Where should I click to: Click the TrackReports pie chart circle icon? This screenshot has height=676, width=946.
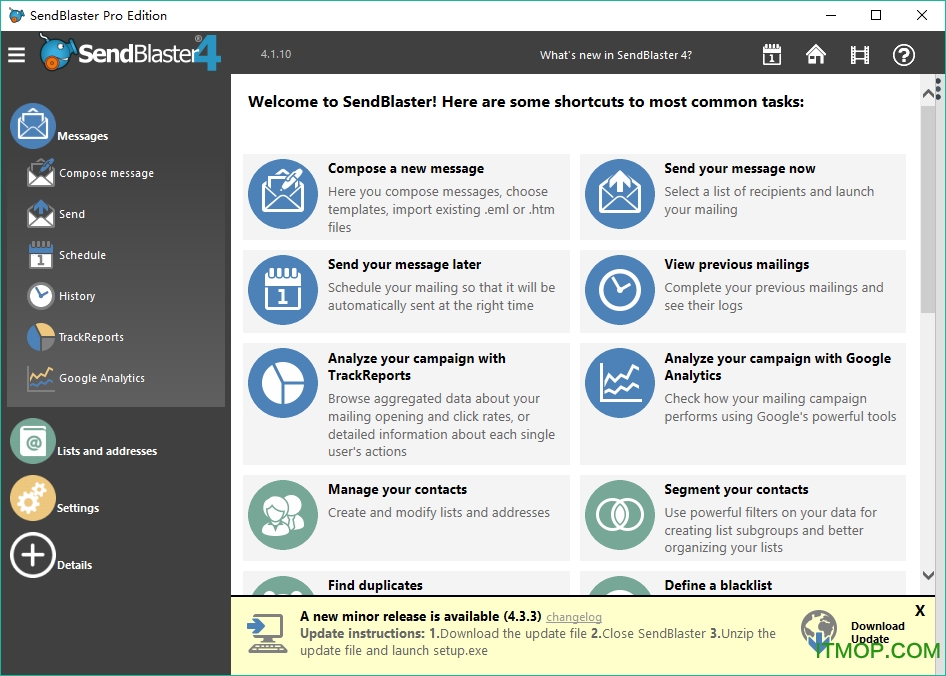click(x=283, y=383)
